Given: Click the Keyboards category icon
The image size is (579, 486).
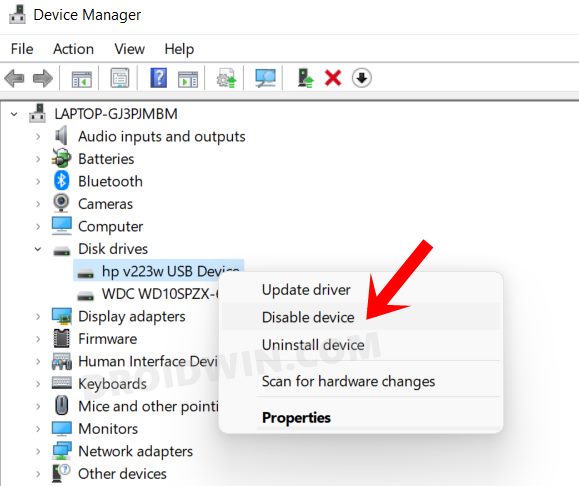Looking at the screenshot, I should click(62, 383).
